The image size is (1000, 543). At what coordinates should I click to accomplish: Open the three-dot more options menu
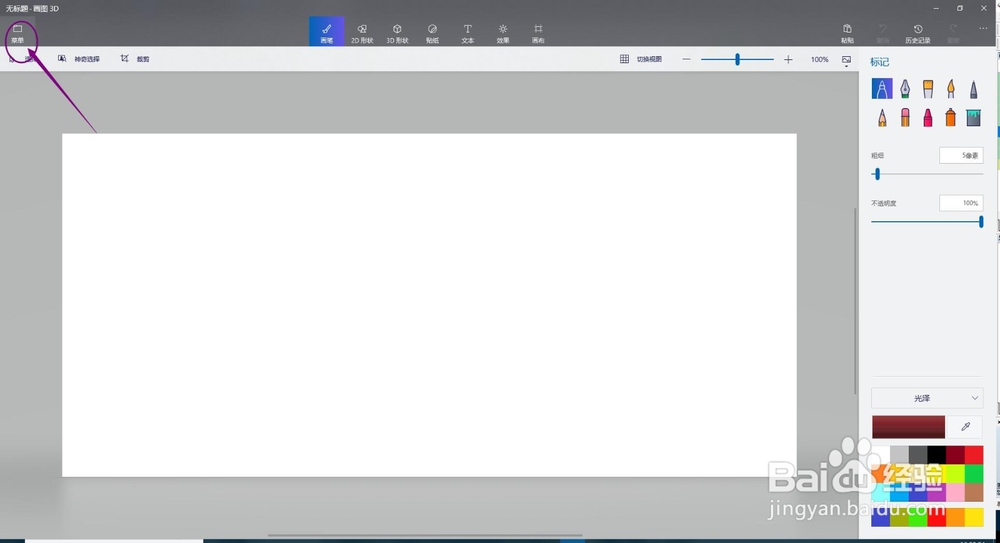point(983,29)
